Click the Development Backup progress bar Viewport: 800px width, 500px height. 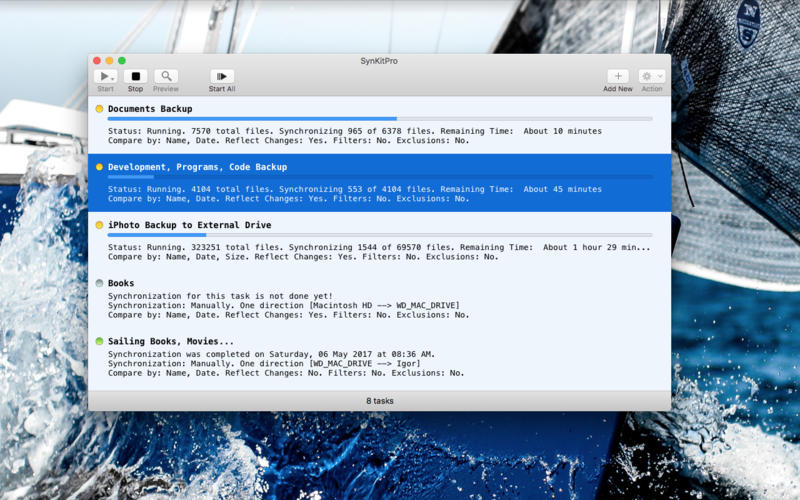[380, 177]
